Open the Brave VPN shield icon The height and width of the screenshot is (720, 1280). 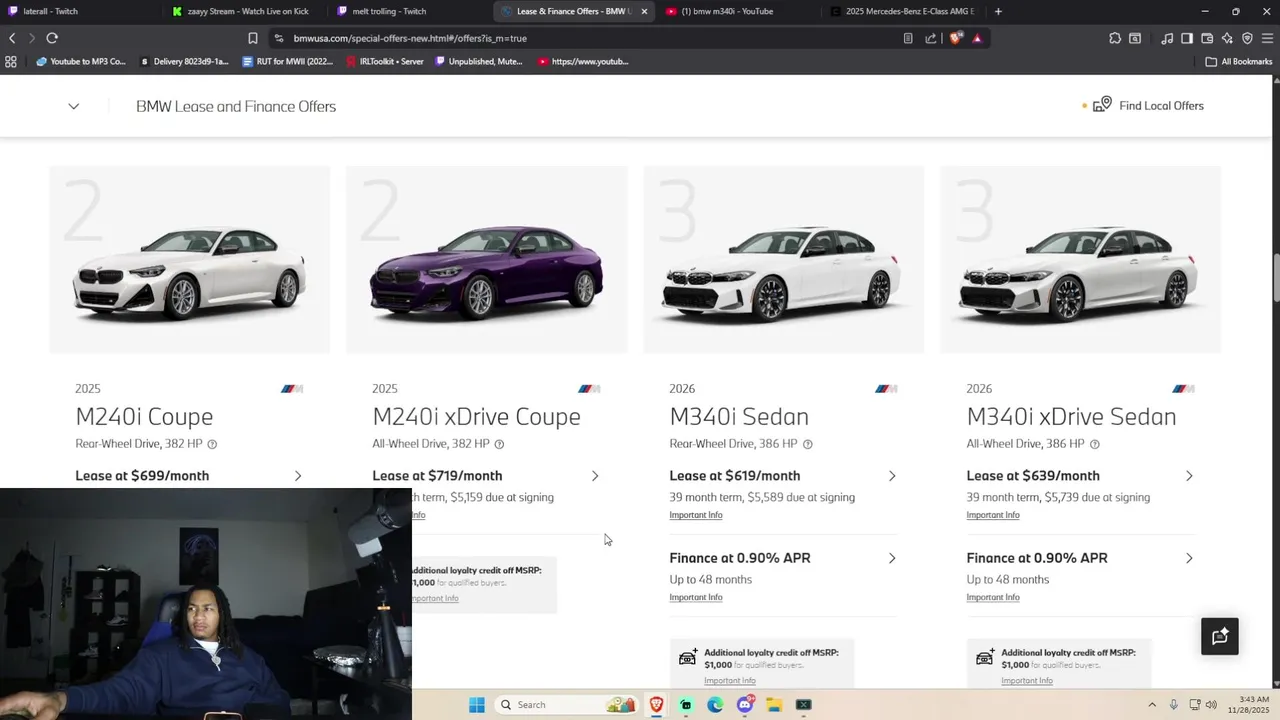coord(1247,38)
